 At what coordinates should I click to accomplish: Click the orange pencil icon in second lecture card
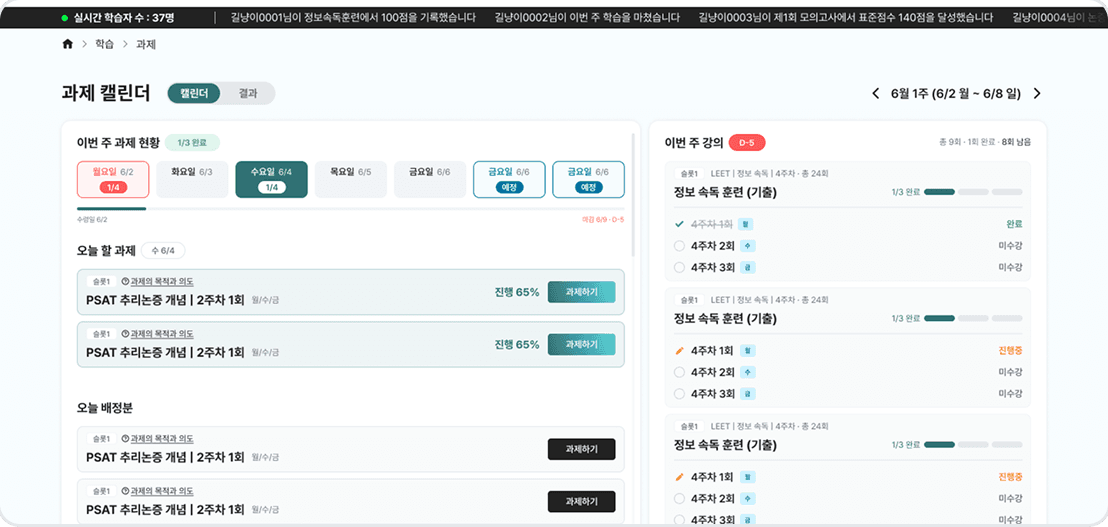pyautogui.click(x=680, y=350)
